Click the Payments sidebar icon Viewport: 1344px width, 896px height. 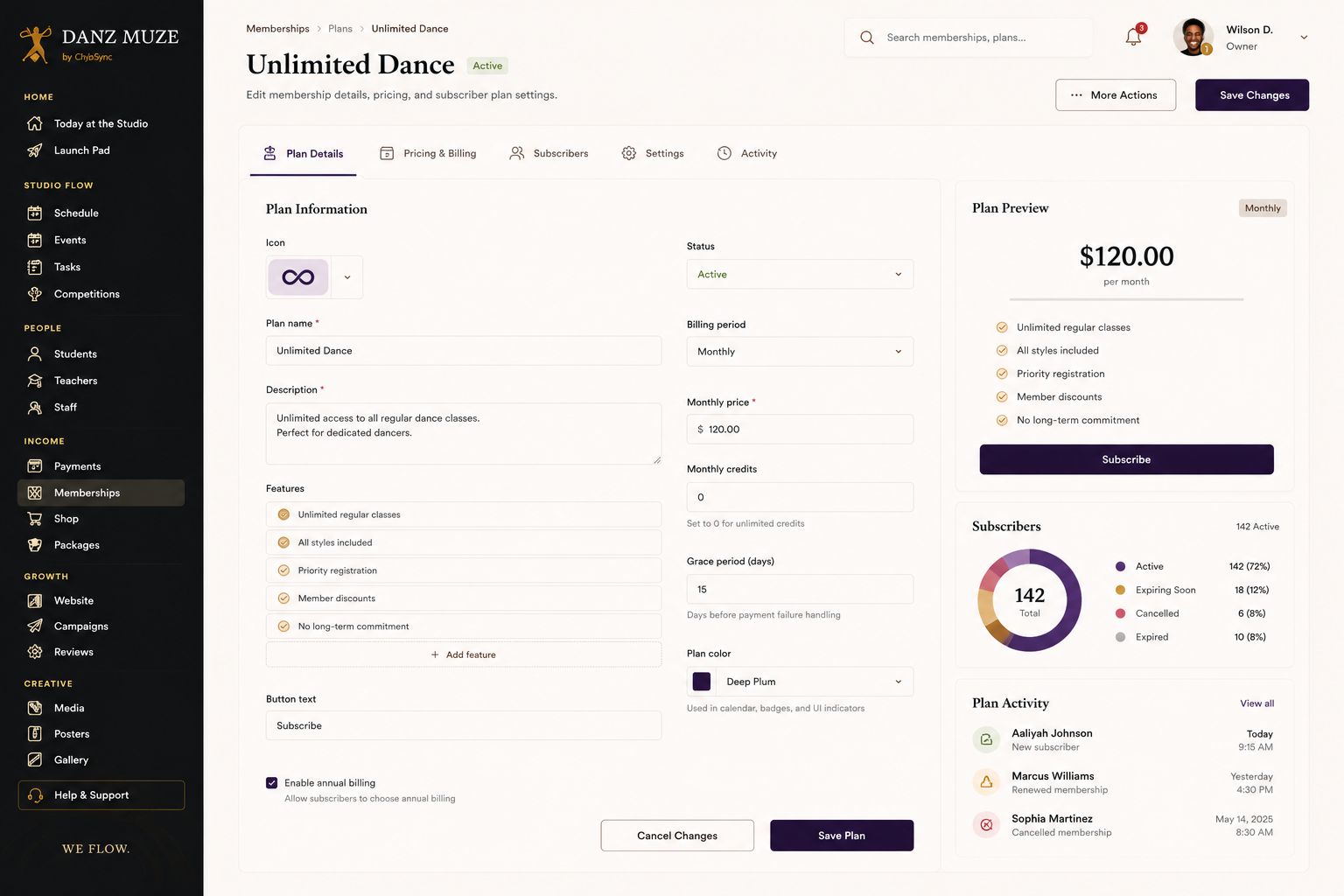[35, 466]
